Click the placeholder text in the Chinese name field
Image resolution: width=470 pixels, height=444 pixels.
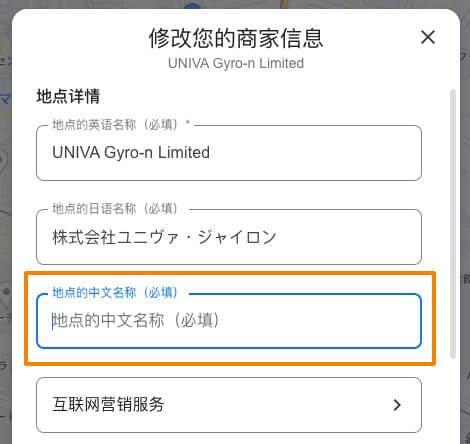(x=136, y=321)
